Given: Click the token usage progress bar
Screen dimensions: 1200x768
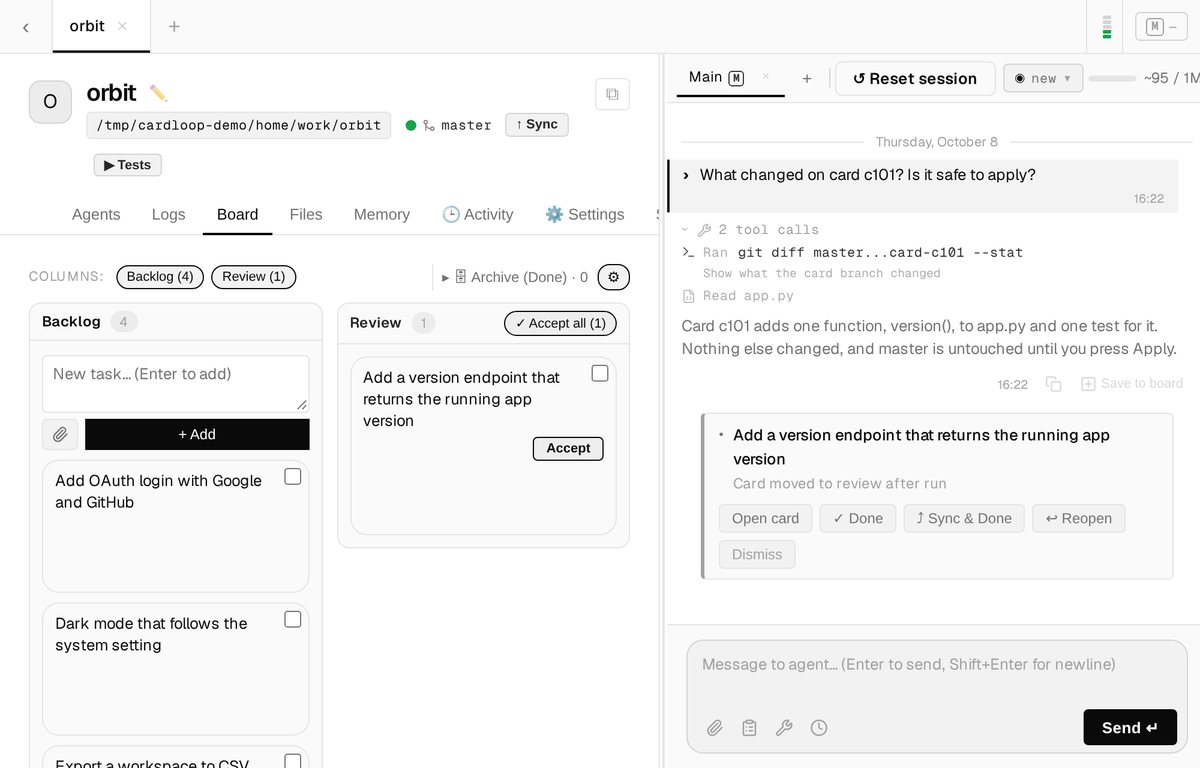Looking at the screenshot, I should pyautogui.click(x=1112, y=78).
